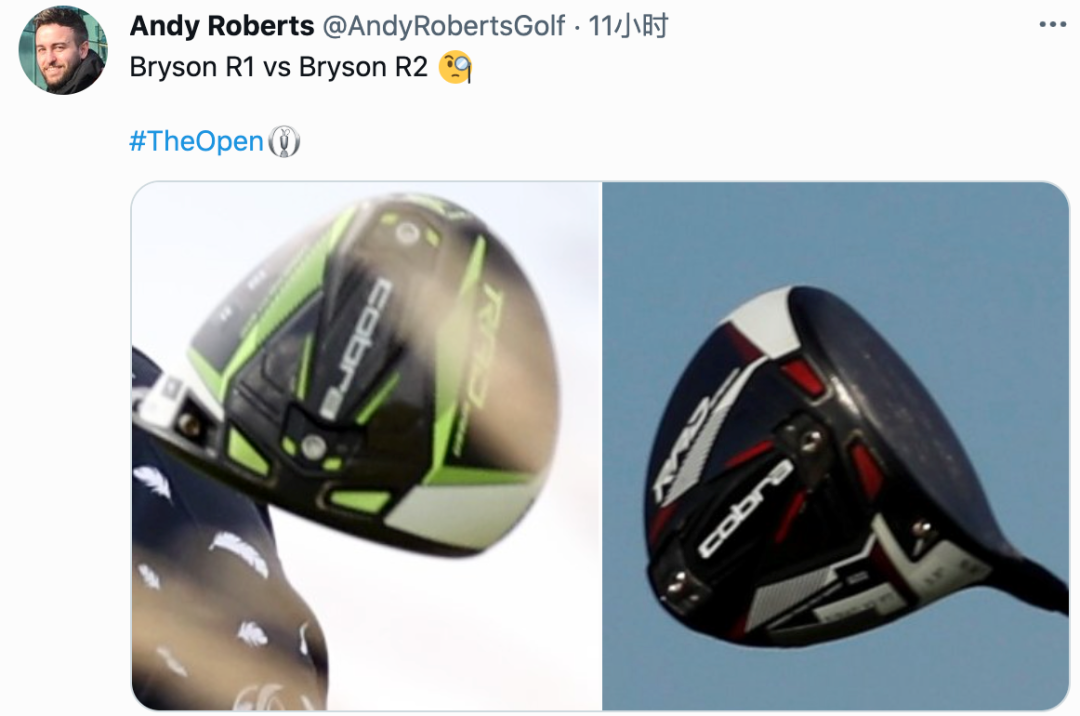Open the Andy Roberts display name
Image resolution: width=1080 pixels, height=716 pixels.
pyautogui.click(x=222, y=26)
